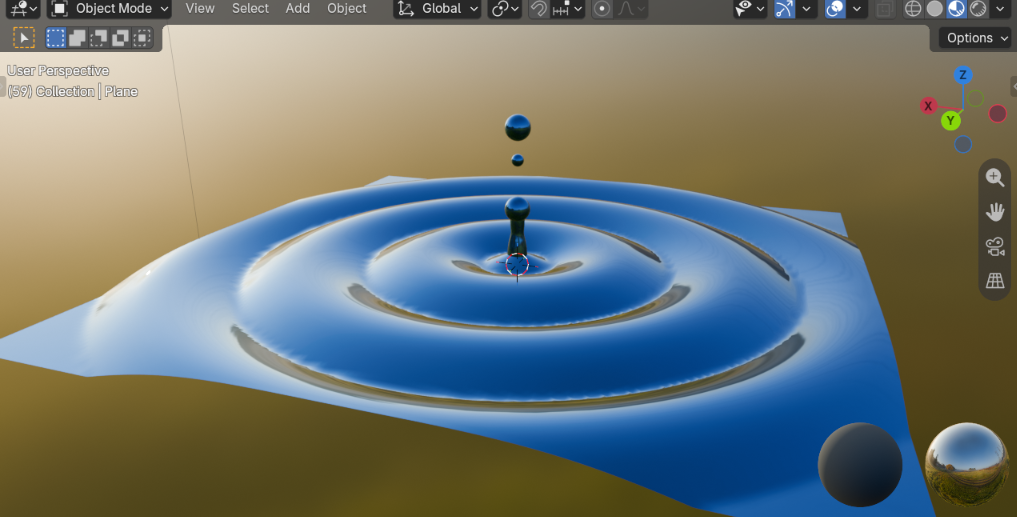Open the gizmo options dropdown arrow

806,8
